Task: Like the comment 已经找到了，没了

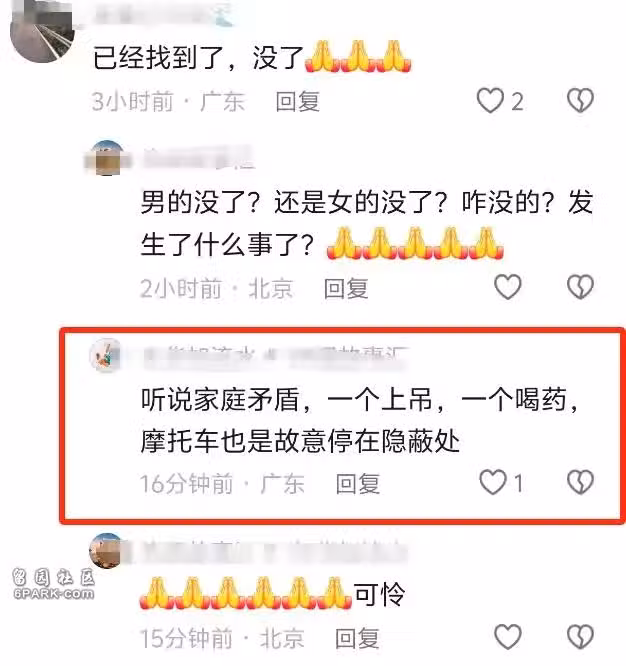Action: [x=491, y=101]
